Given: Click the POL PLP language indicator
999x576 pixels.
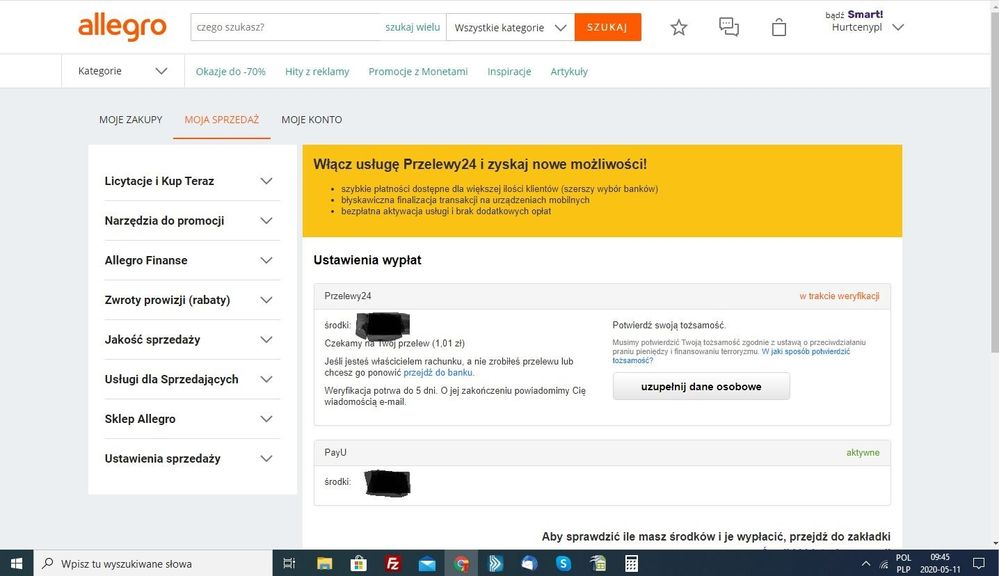Looking at the screenshot, I should [x=903, y=563].
